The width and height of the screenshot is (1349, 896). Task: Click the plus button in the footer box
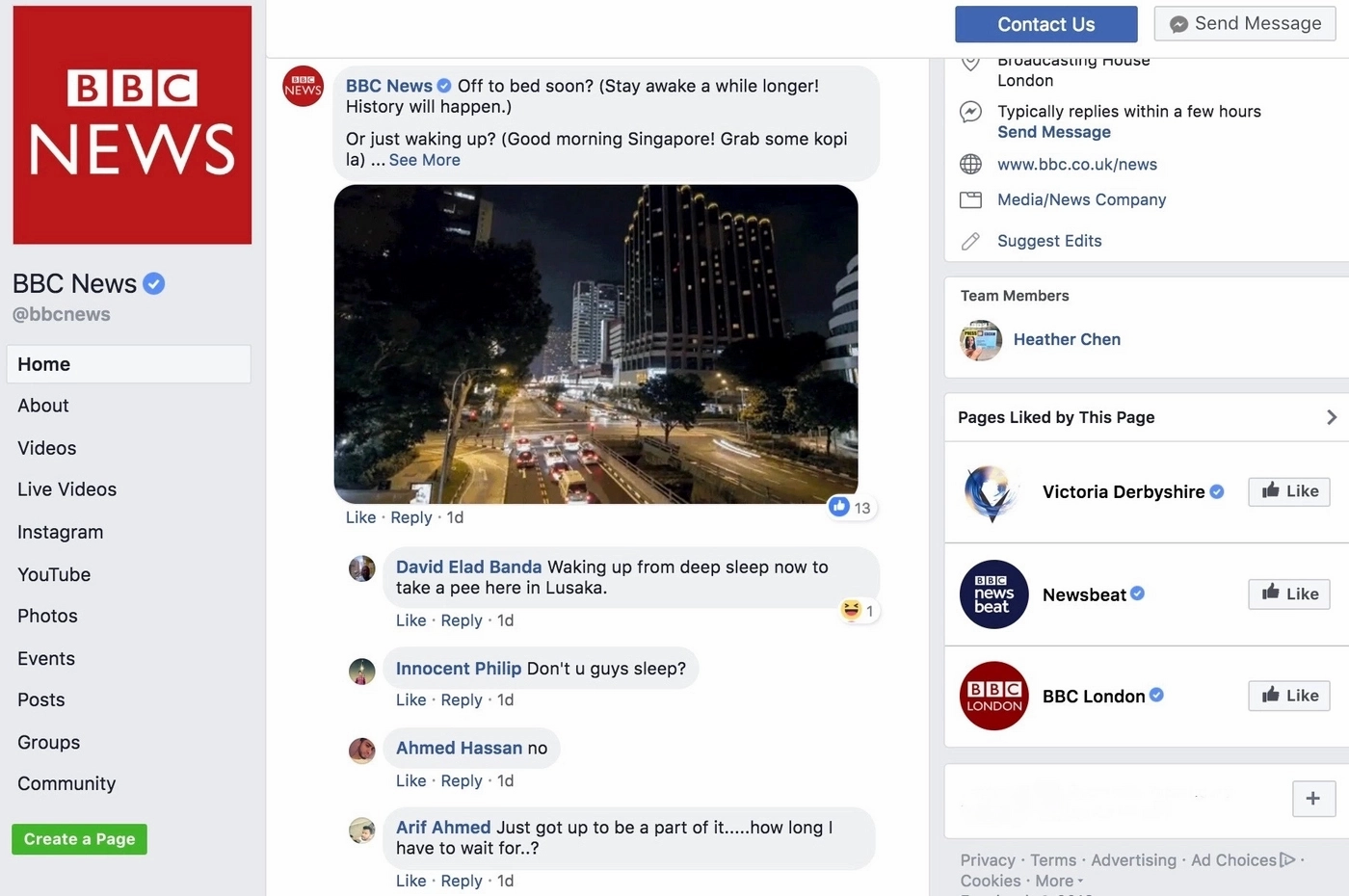1313,798
